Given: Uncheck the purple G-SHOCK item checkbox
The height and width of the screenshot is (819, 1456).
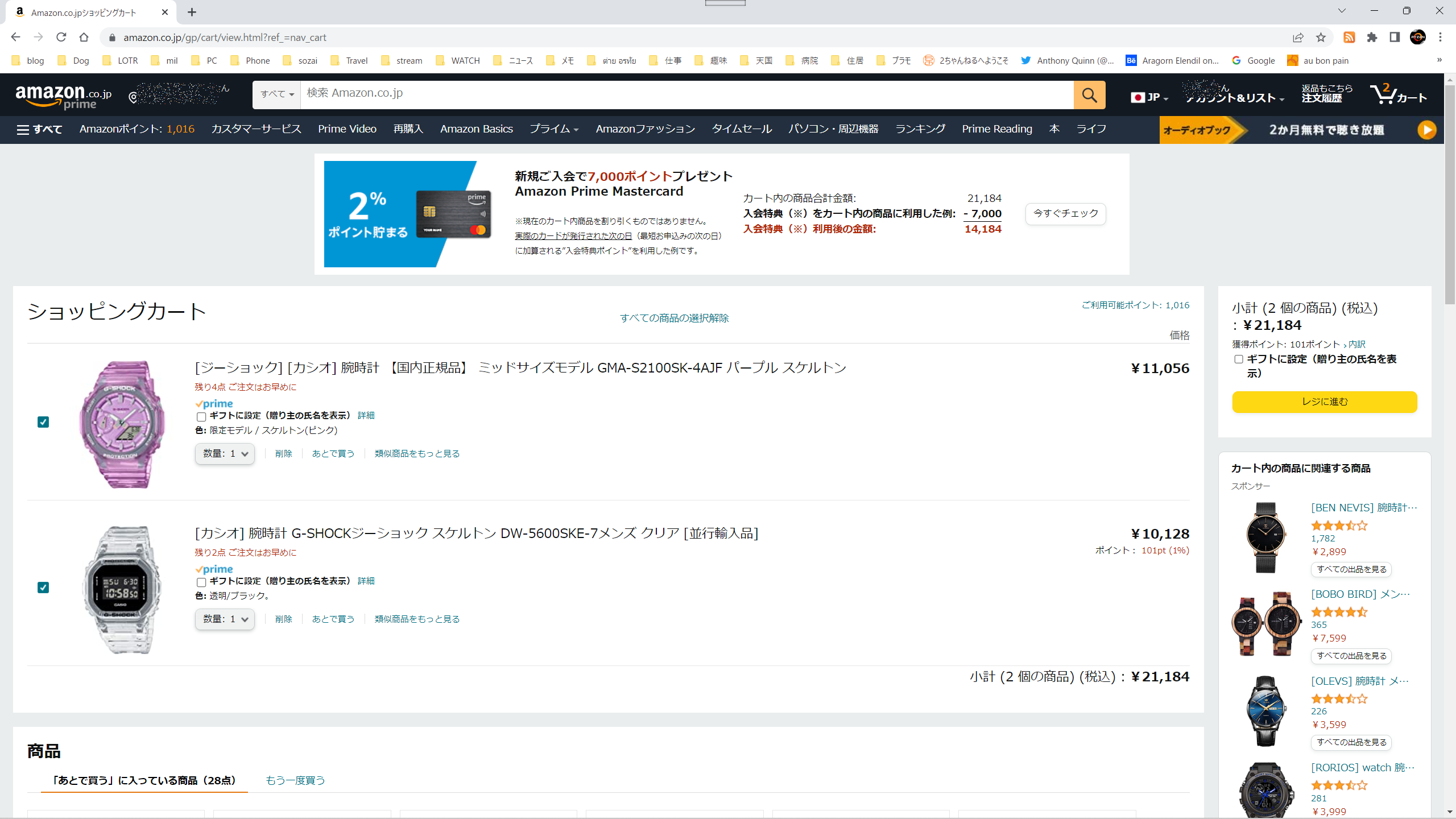Looking at the screenshot, I should (43, 422).
